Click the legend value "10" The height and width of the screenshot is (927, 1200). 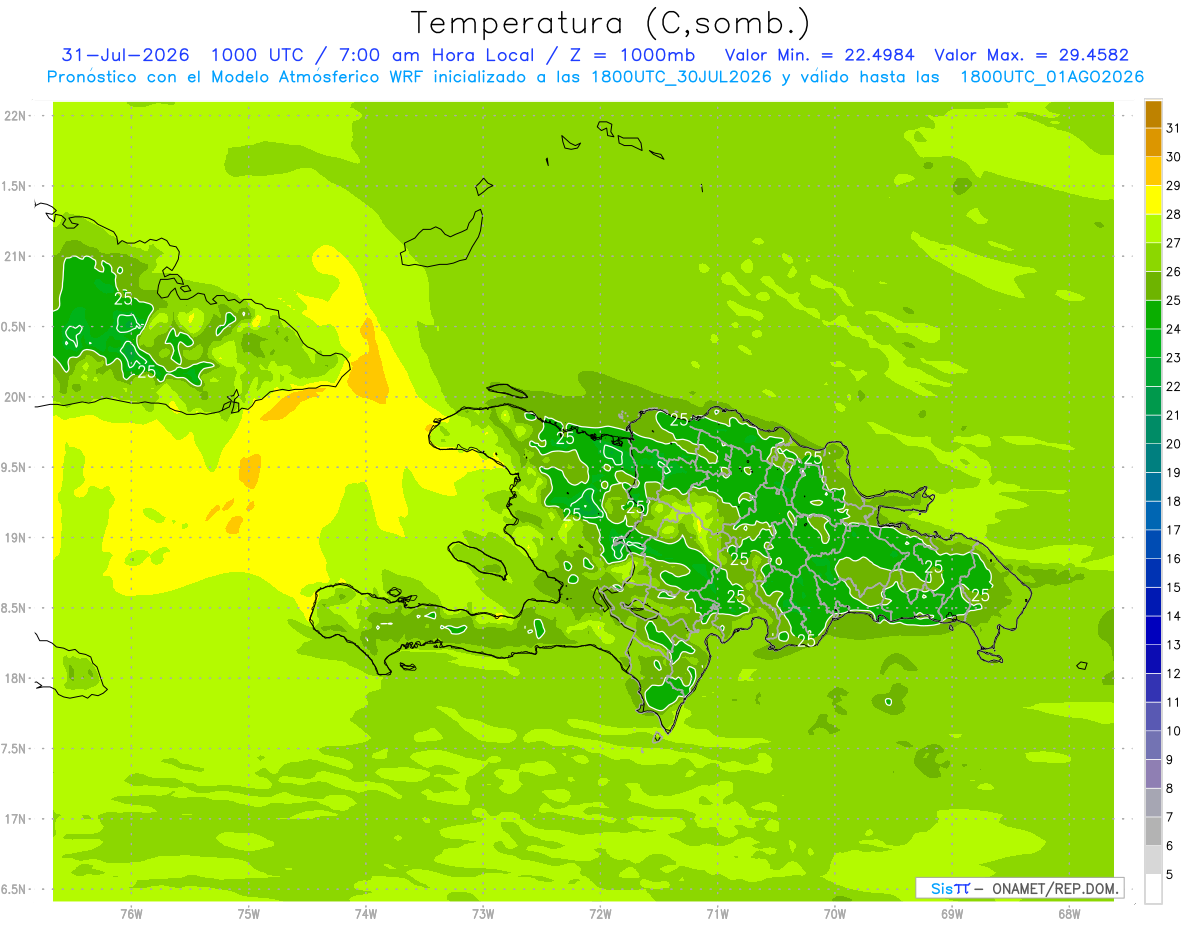[1173, 731]
